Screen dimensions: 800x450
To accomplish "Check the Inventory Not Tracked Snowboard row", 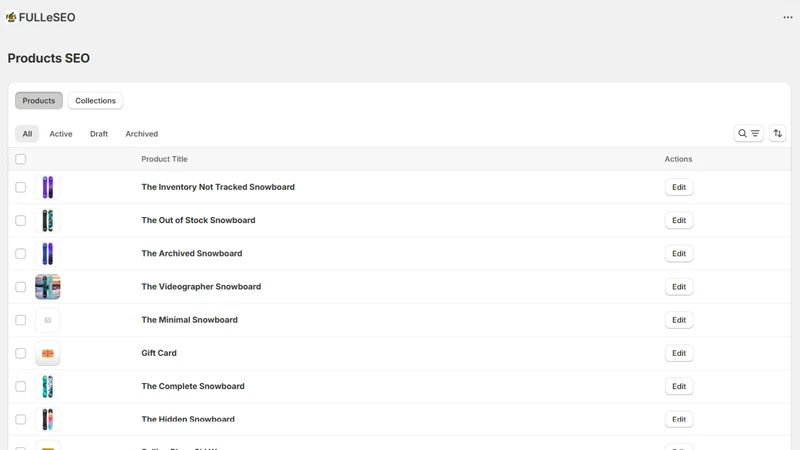I will tap(20, 187).
